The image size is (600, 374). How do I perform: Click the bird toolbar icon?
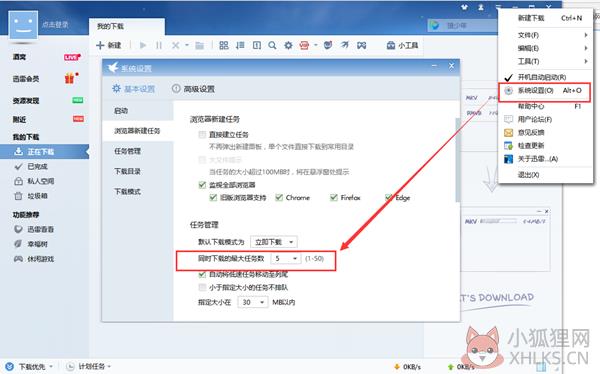344,45
